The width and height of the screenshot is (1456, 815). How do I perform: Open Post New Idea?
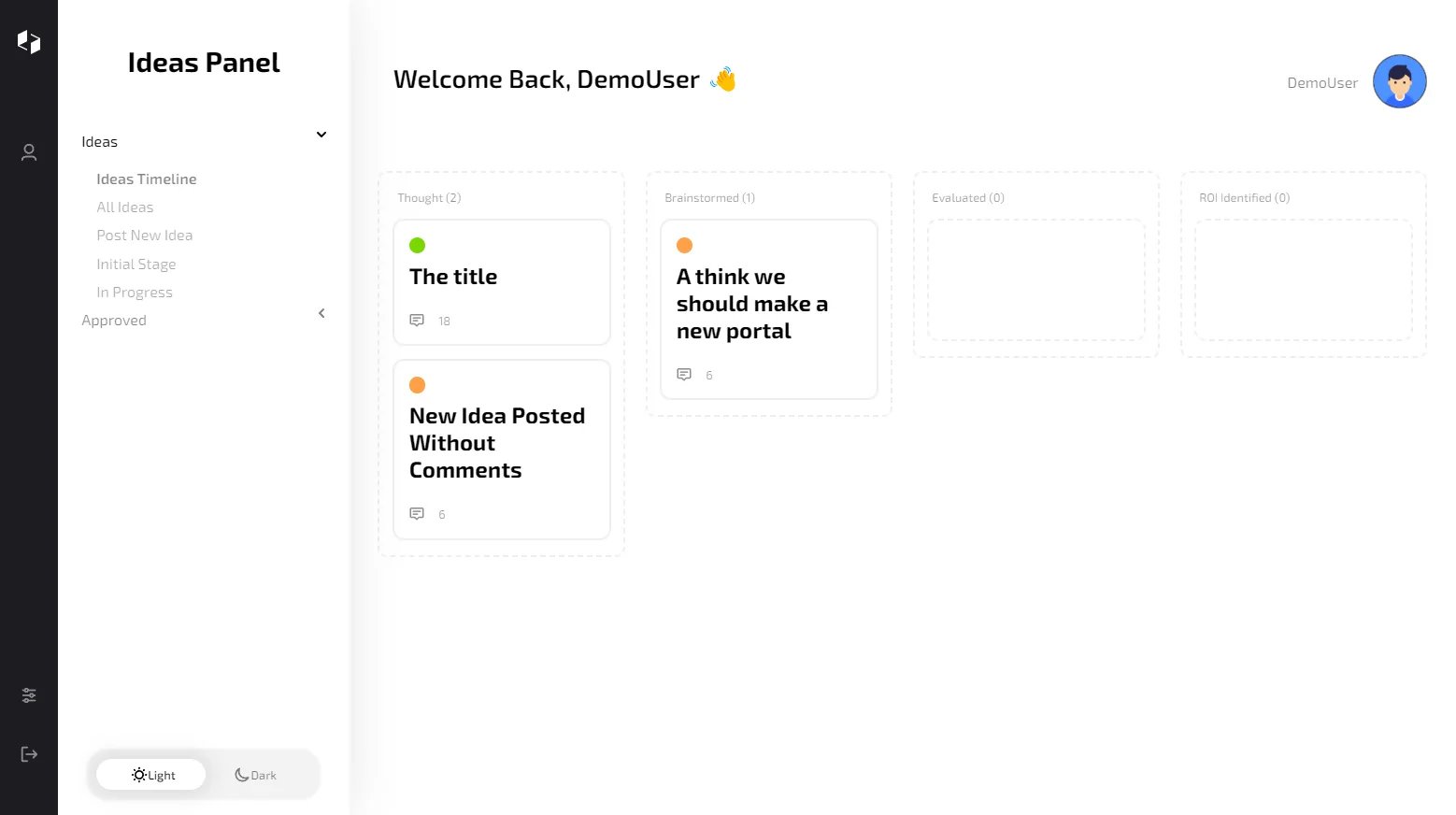144,235
